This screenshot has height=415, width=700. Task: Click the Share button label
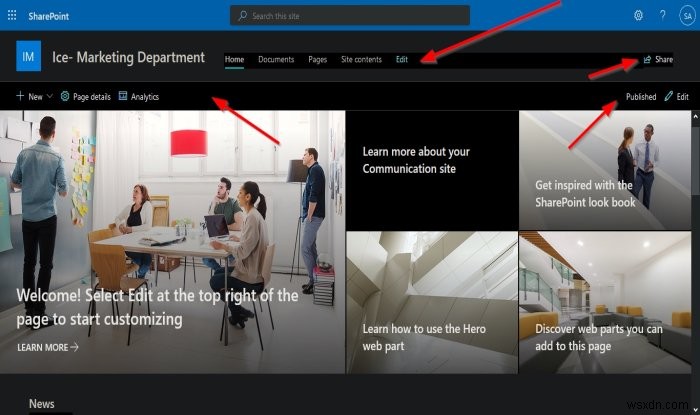[664, 59]
